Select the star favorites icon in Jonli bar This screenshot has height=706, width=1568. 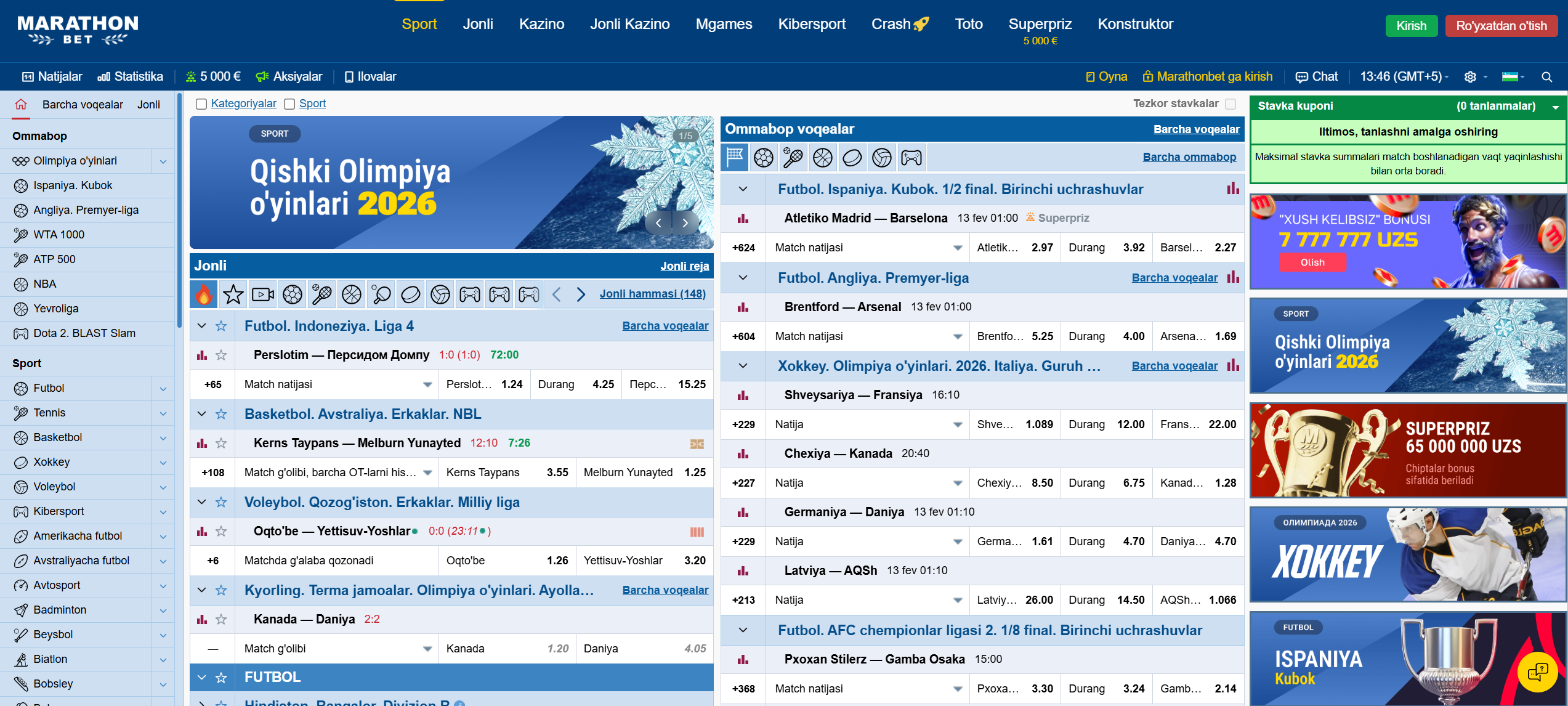233,294
